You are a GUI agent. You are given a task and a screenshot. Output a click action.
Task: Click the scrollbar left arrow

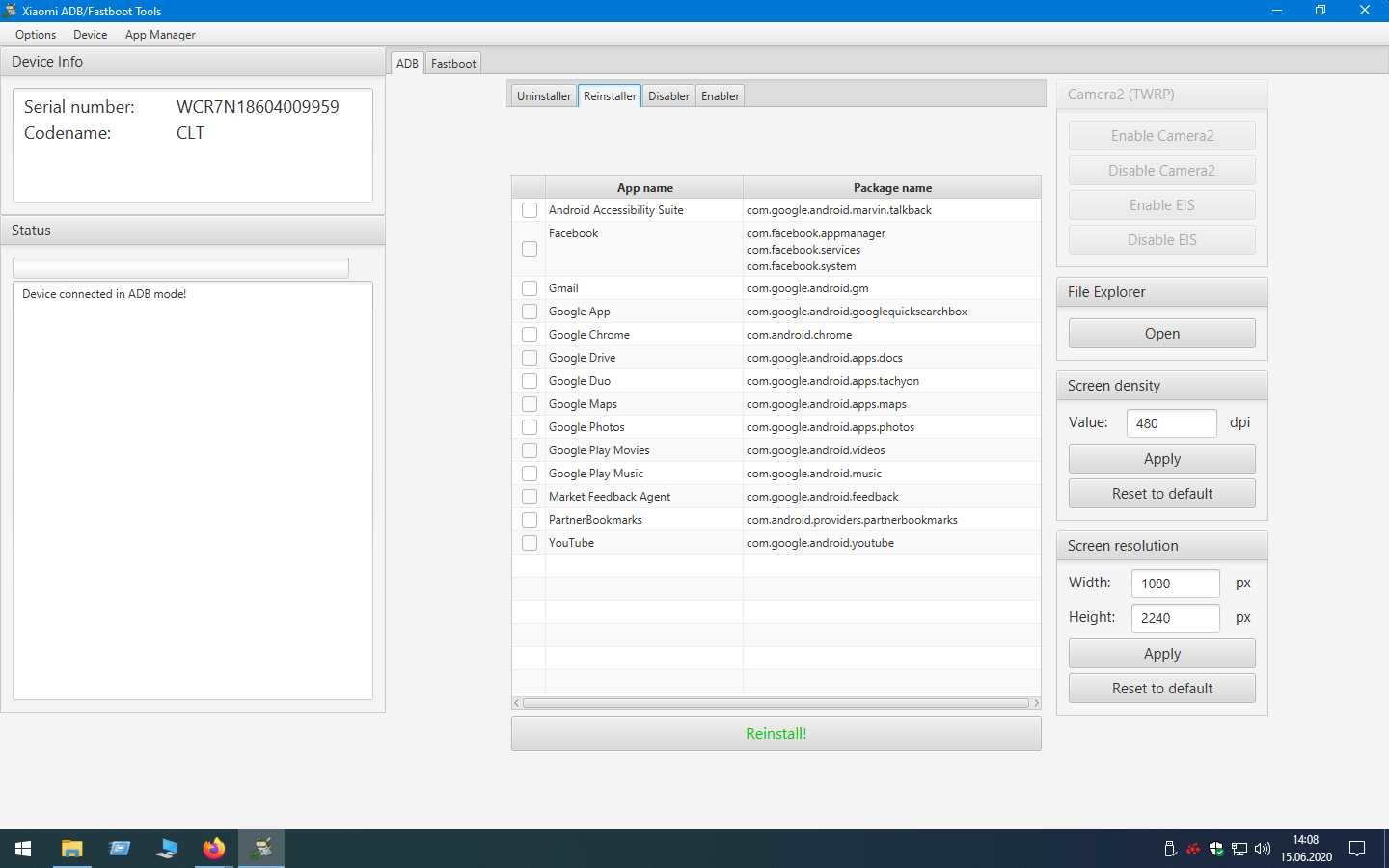pos(517,703)
